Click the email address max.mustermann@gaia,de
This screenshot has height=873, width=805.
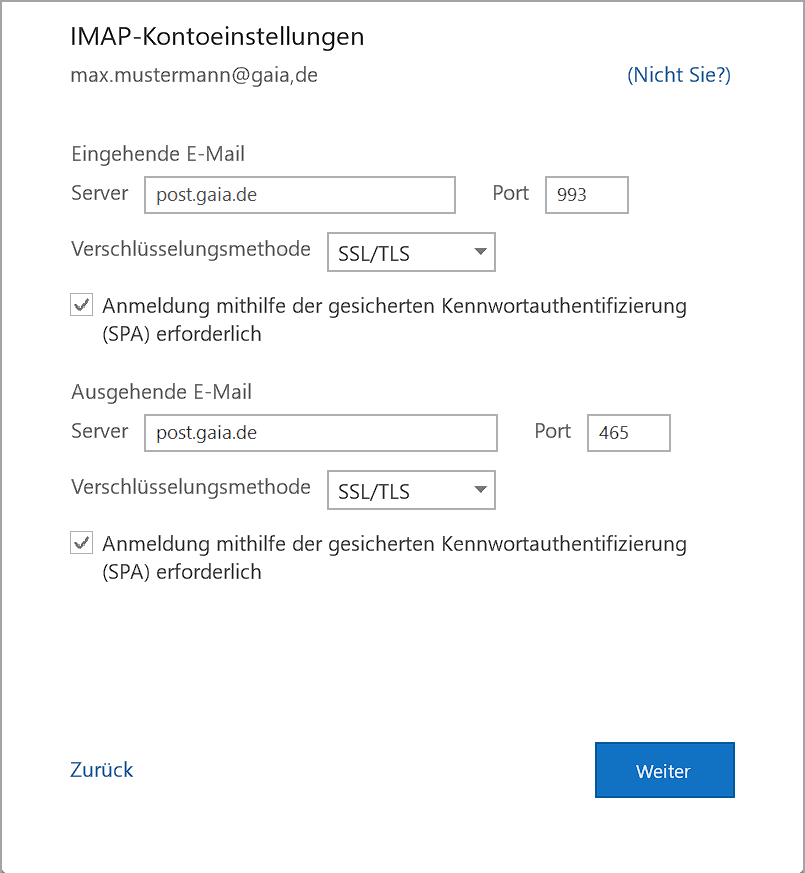pyautogui.click(x=194, y=75)
